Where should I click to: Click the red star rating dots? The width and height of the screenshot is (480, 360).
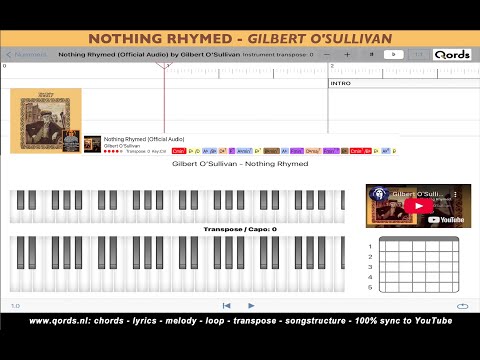(x=113, y=151)
